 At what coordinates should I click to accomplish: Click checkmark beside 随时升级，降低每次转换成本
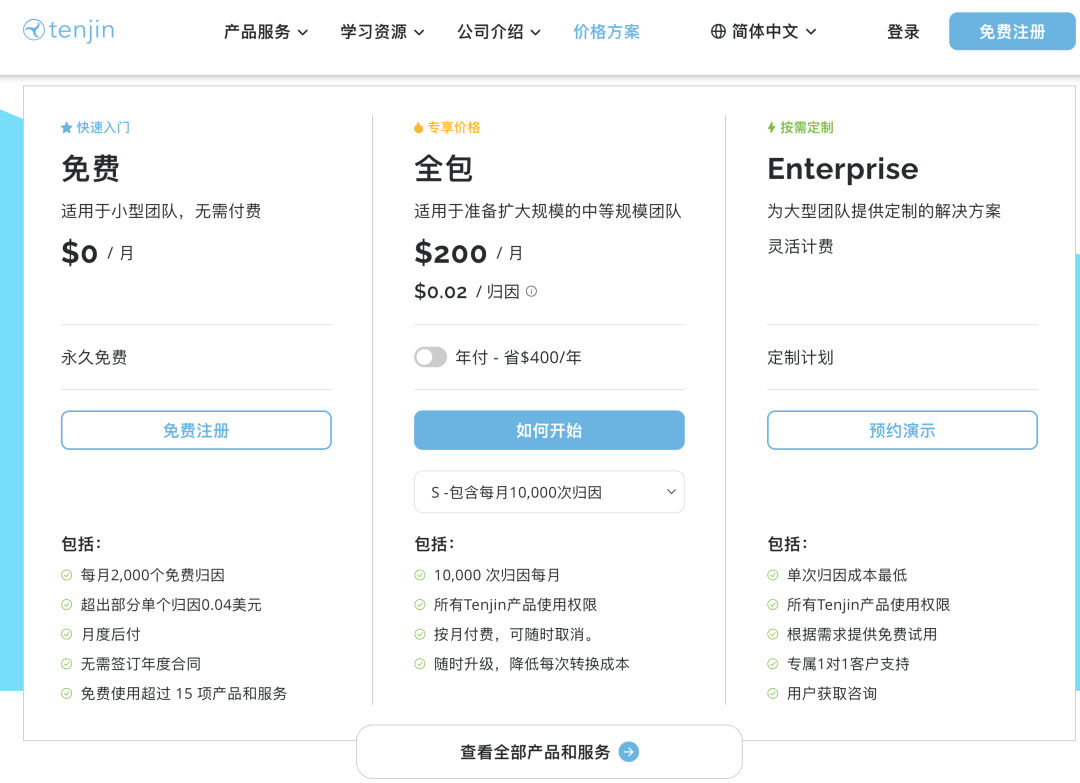(x=420, y=664)
